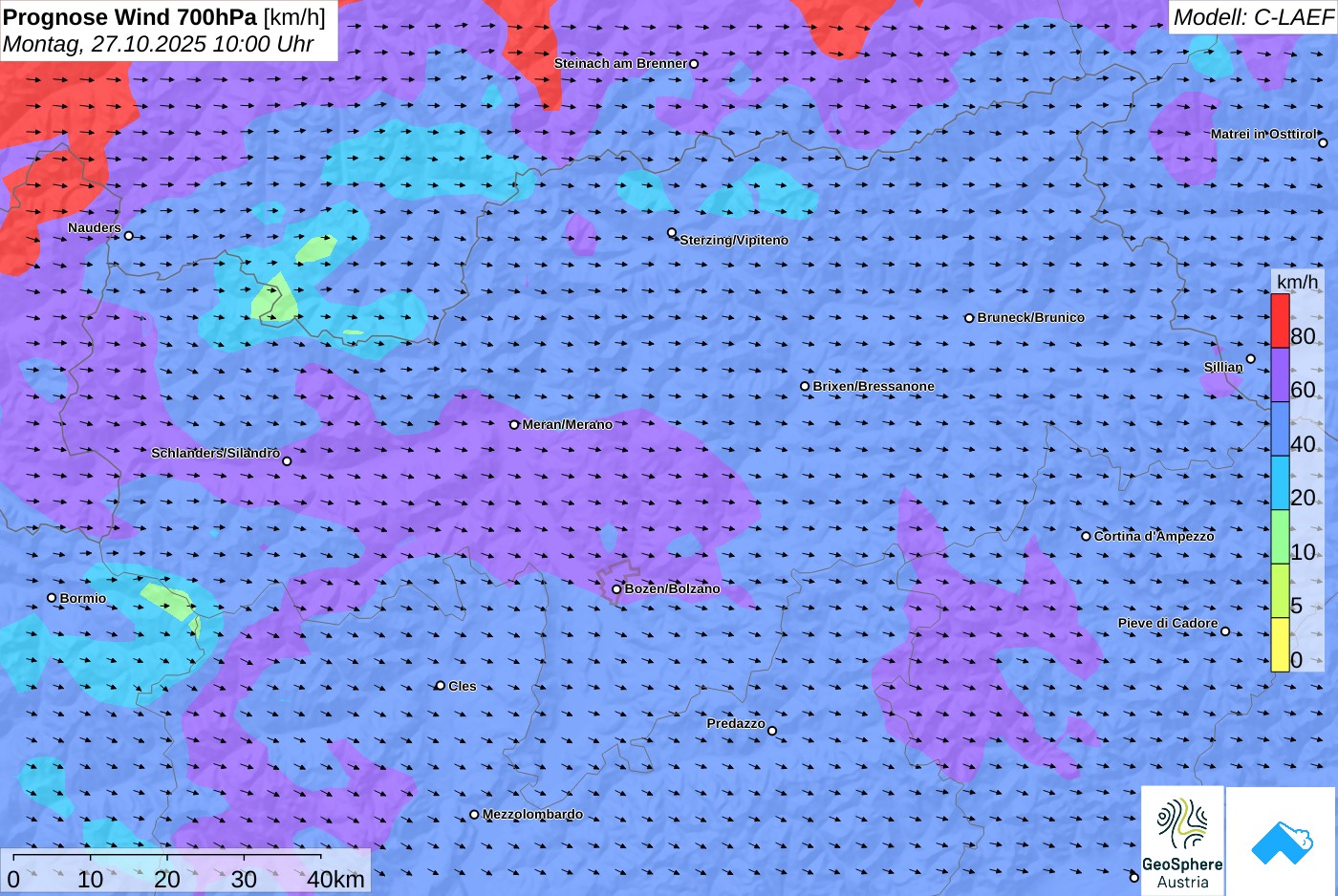
Task: Click the Meran/Merano location marker
Action: [514, 424]
